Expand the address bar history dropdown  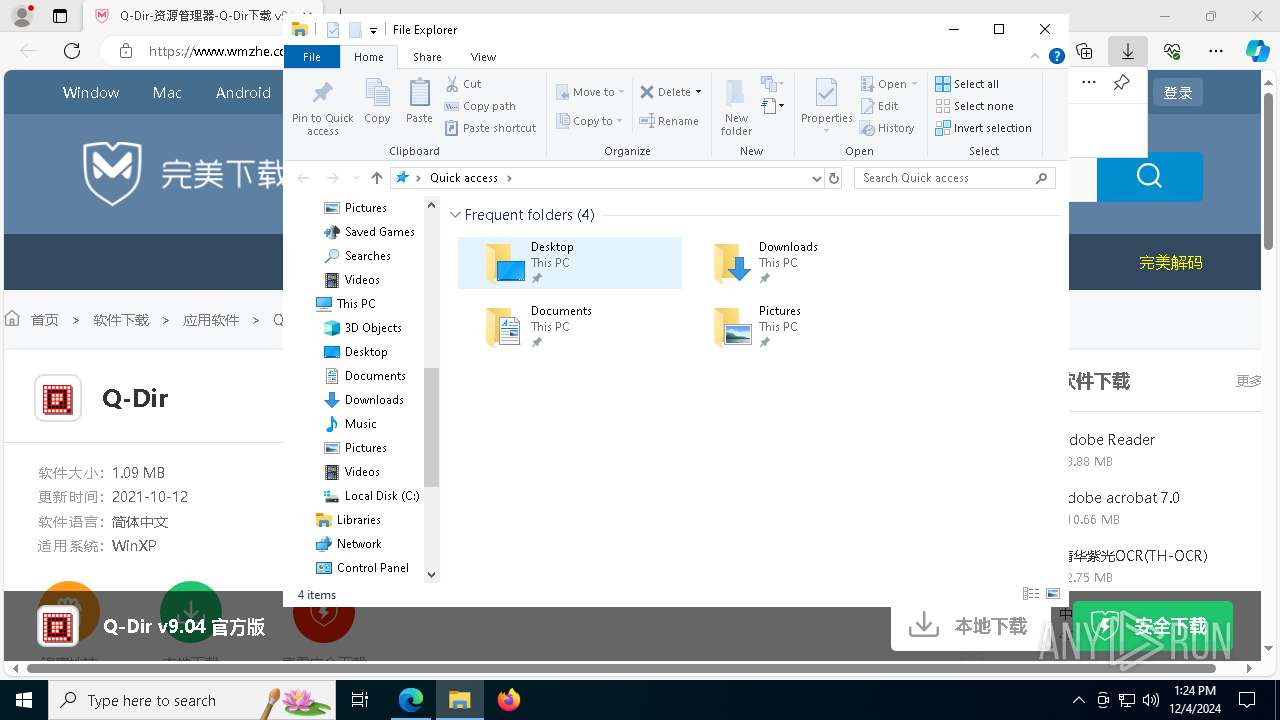coord(817,178)
